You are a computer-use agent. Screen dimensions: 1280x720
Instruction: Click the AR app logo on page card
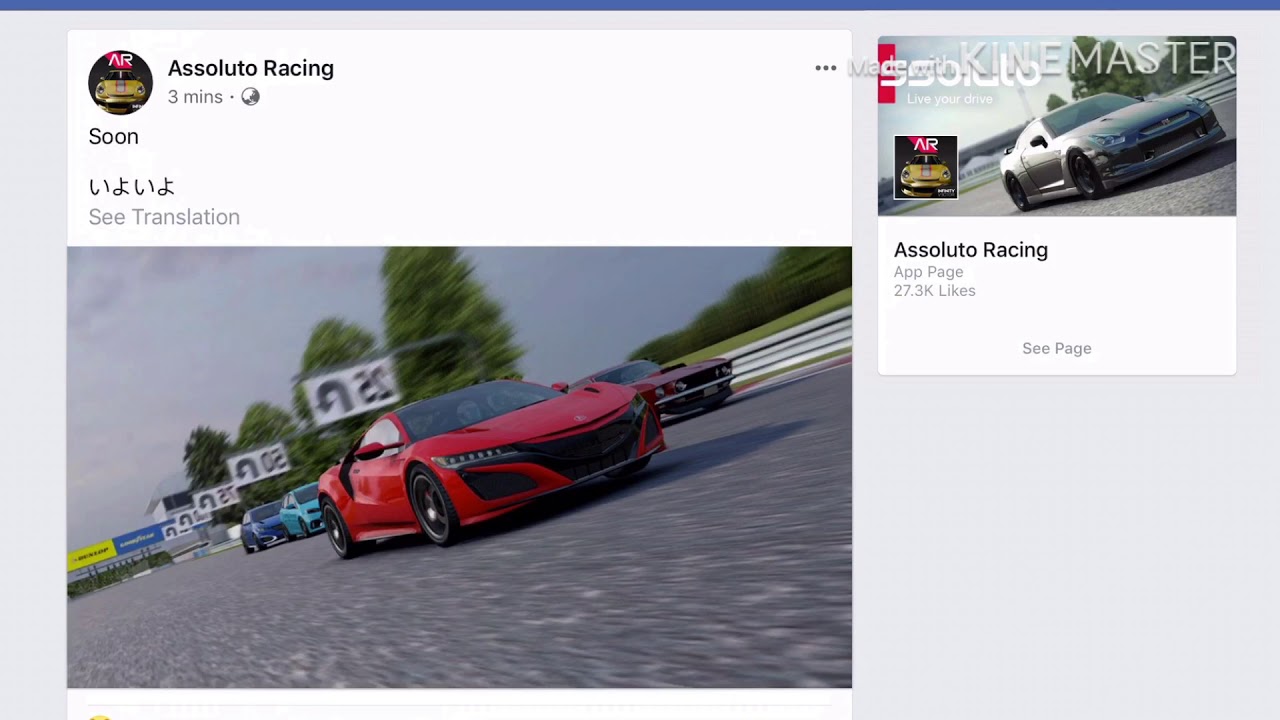pyautogui.click(x=925, y=167)
